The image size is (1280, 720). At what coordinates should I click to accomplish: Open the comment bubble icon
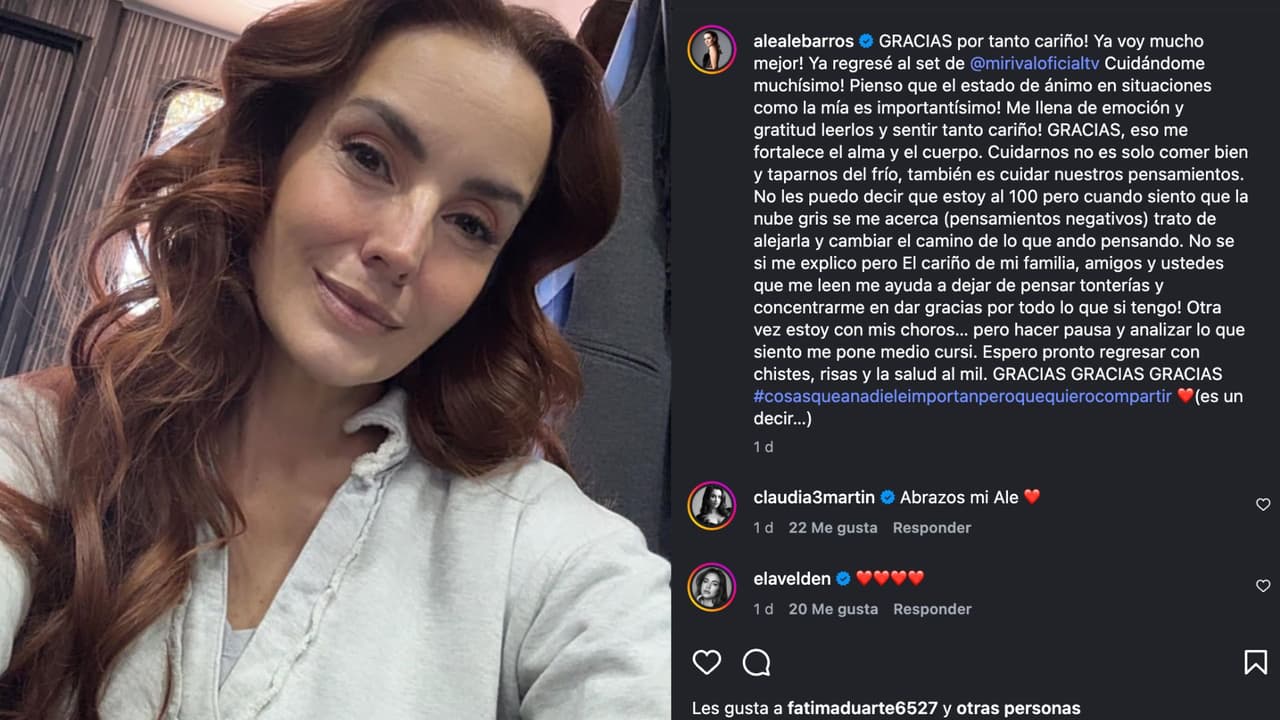coord(757,662)
